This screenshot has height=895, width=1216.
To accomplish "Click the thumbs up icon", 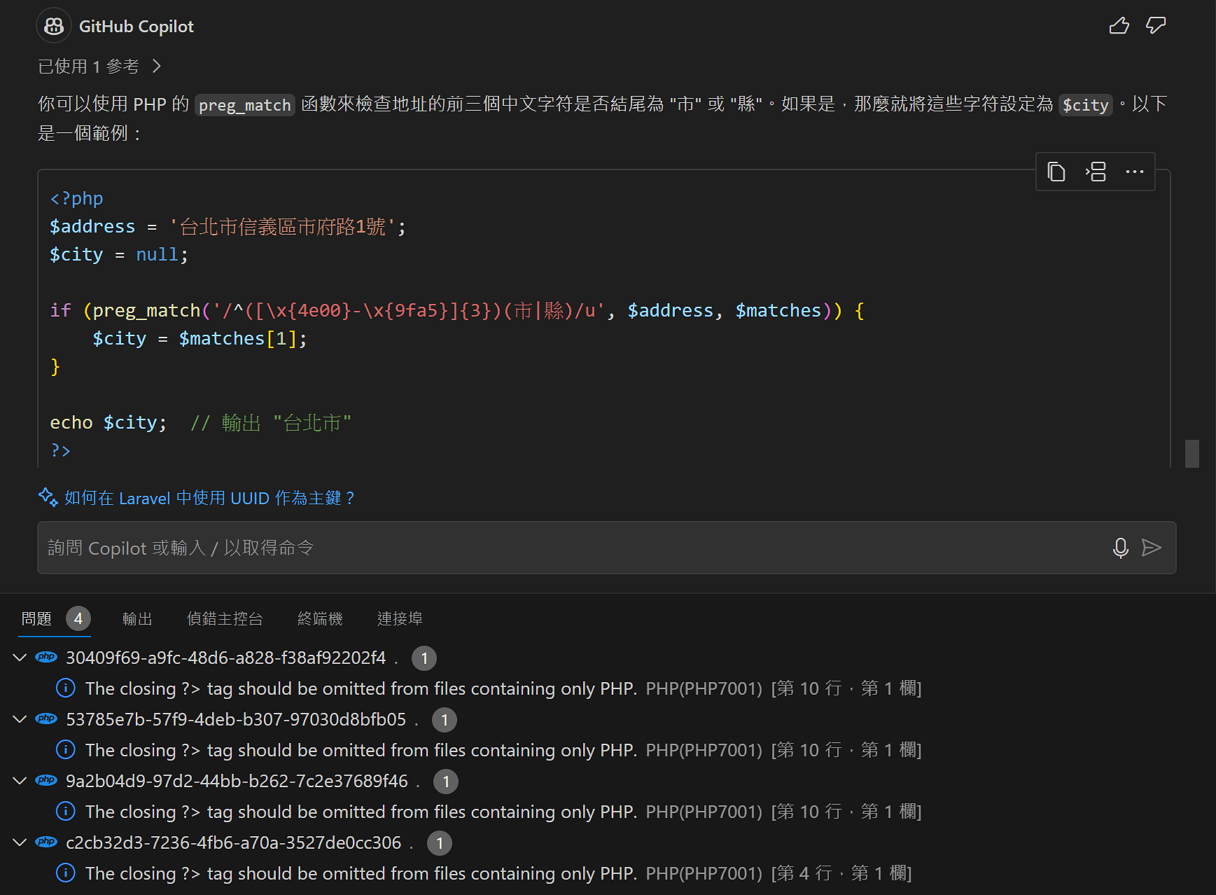I will (x=1119, y=26).
